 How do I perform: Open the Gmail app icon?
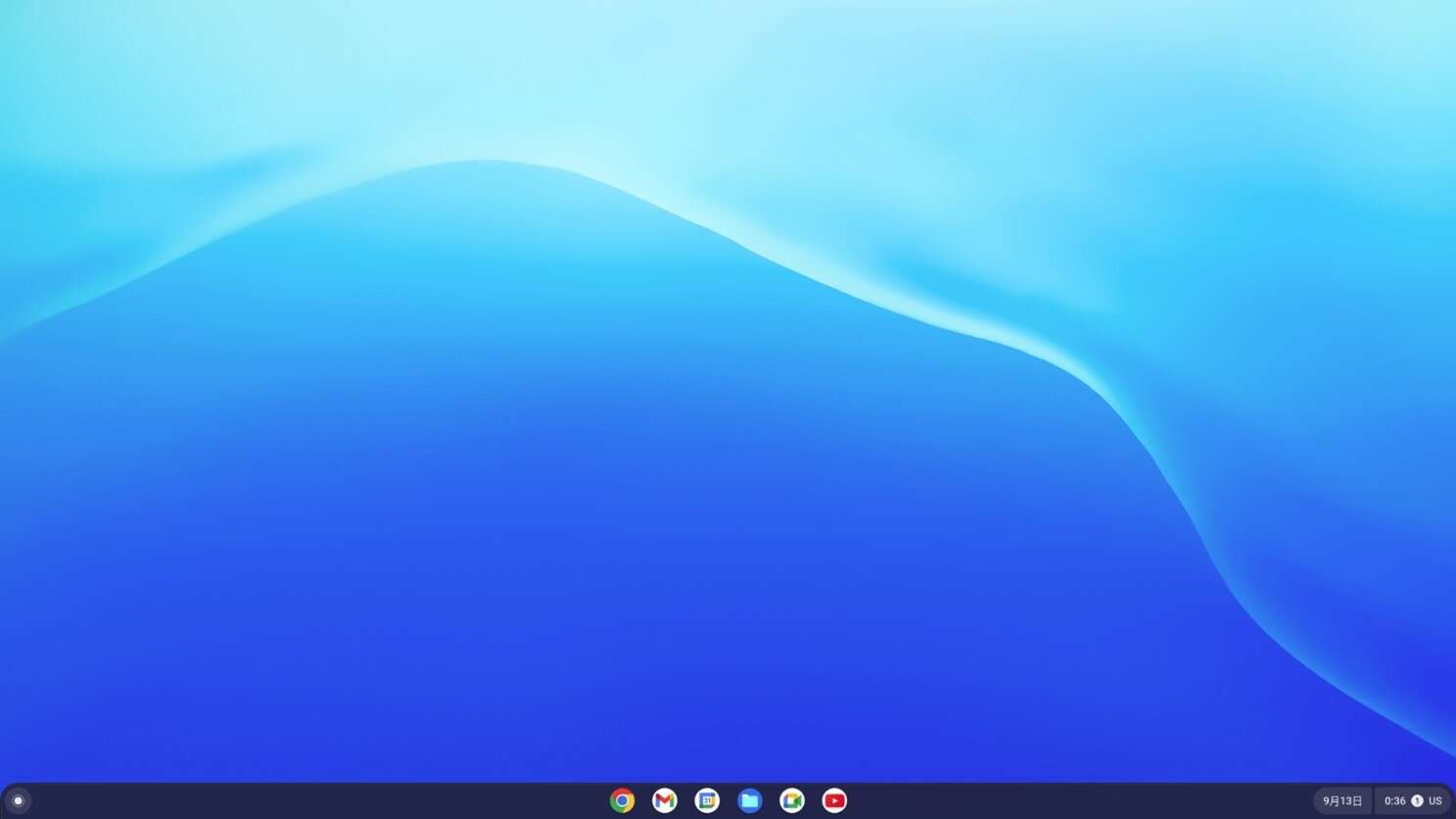pos(665,800)
